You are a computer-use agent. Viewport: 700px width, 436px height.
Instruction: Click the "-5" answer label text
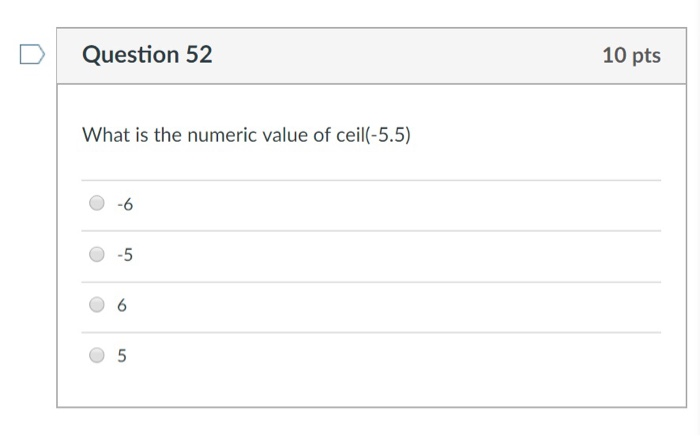[124, 255]
